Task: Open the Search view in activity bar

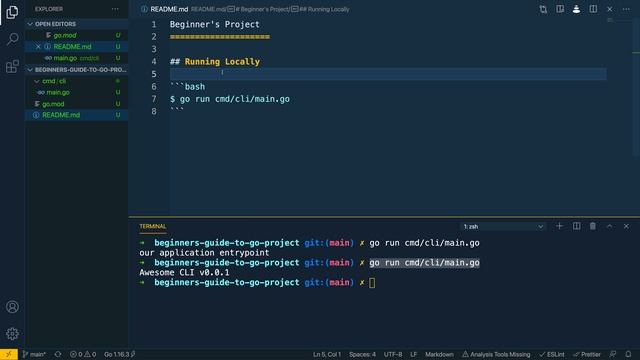Action: (x=12, y=39)
